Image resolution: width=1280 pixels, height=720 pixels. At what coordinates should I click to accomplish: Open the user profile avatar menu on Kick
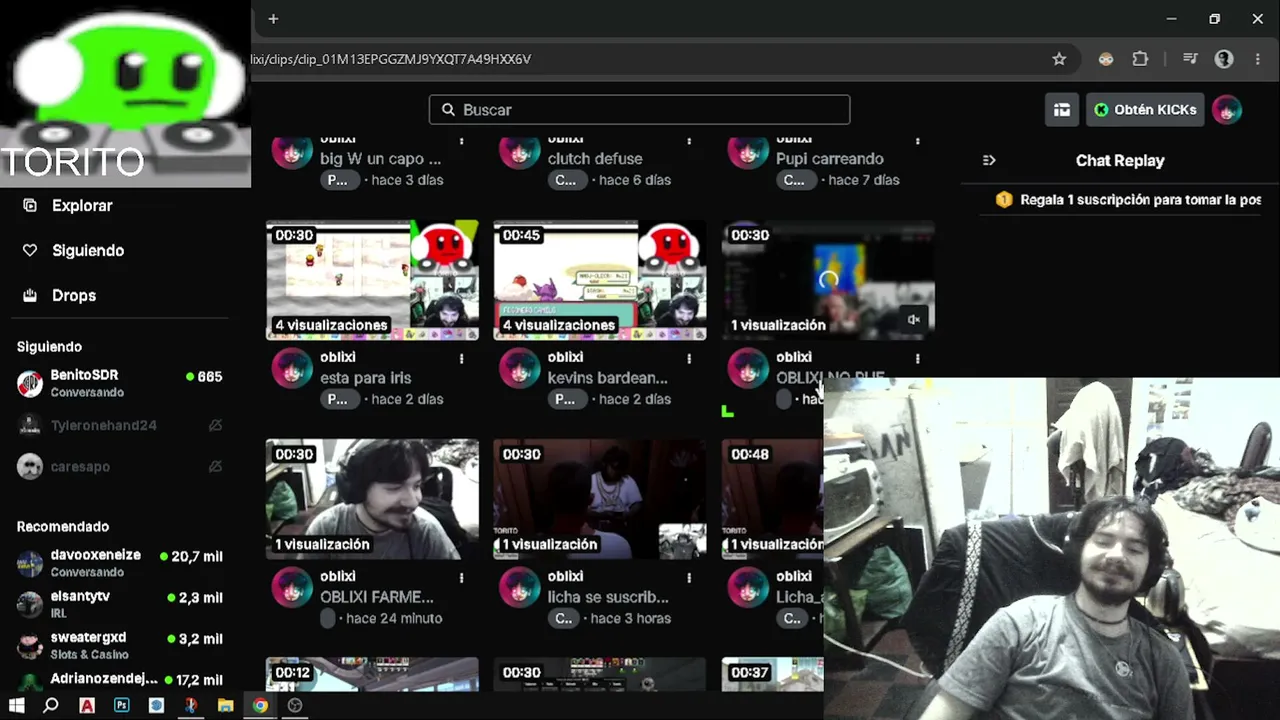tap(1227, 110)
